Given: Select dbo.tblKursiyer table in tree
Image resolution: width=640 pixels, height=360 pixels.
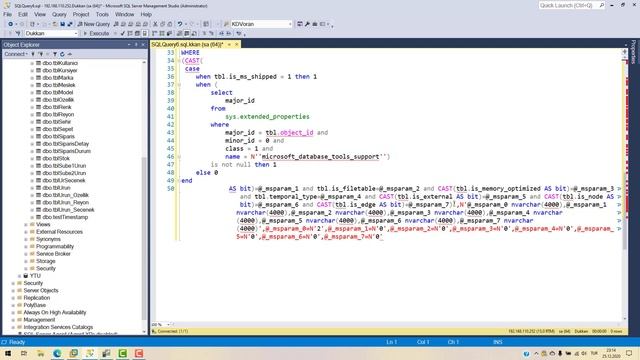Looking at the screenshot, I should tap(60, 71).
